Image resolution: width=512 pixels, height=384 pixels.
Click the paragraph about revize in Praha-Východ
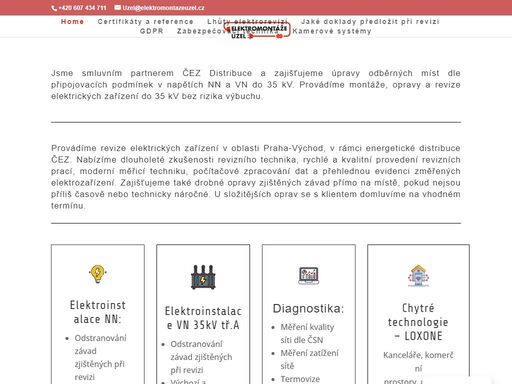256,177
